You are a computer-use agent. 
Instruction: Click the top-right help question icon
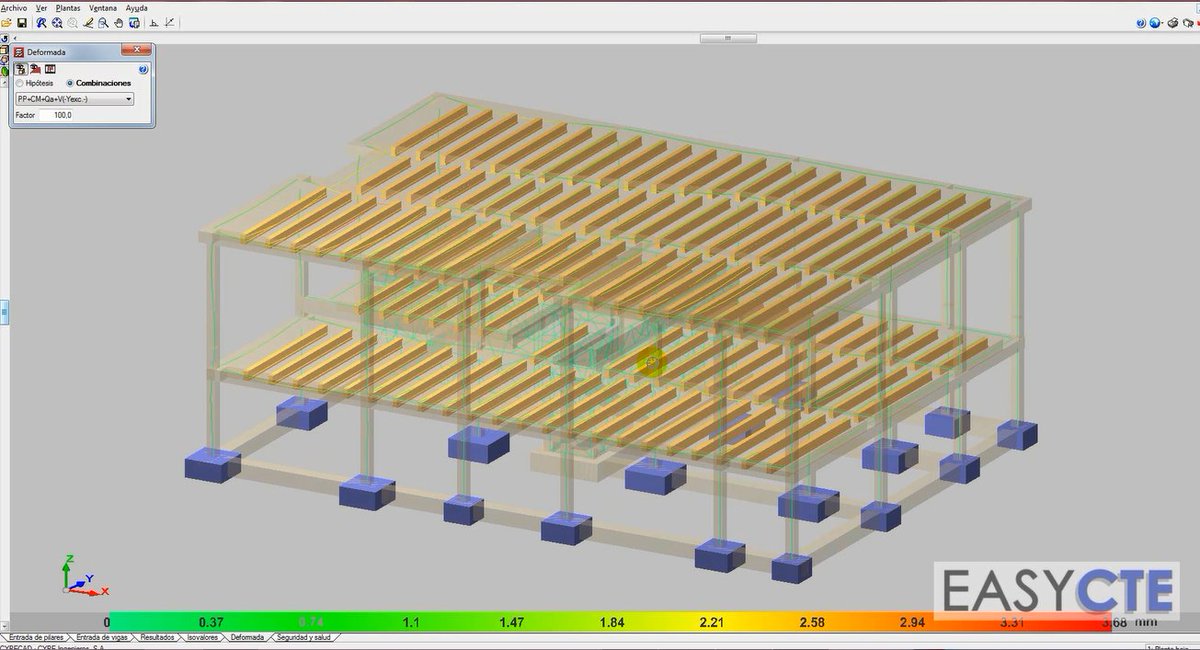click(x=1140, y=23)
